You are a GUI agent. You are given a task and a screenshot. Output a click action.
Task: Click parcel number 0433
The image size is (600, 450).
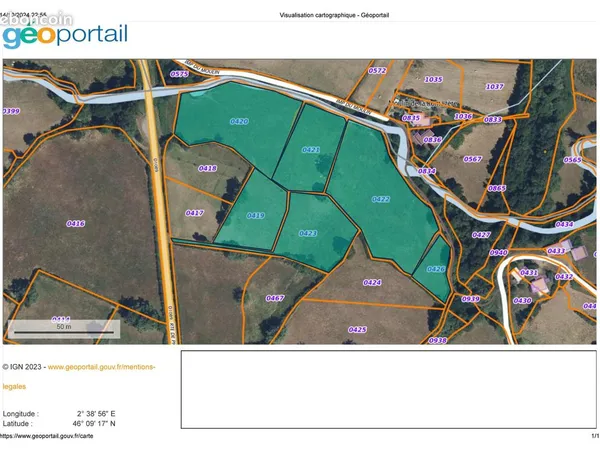tap(556, 251)
